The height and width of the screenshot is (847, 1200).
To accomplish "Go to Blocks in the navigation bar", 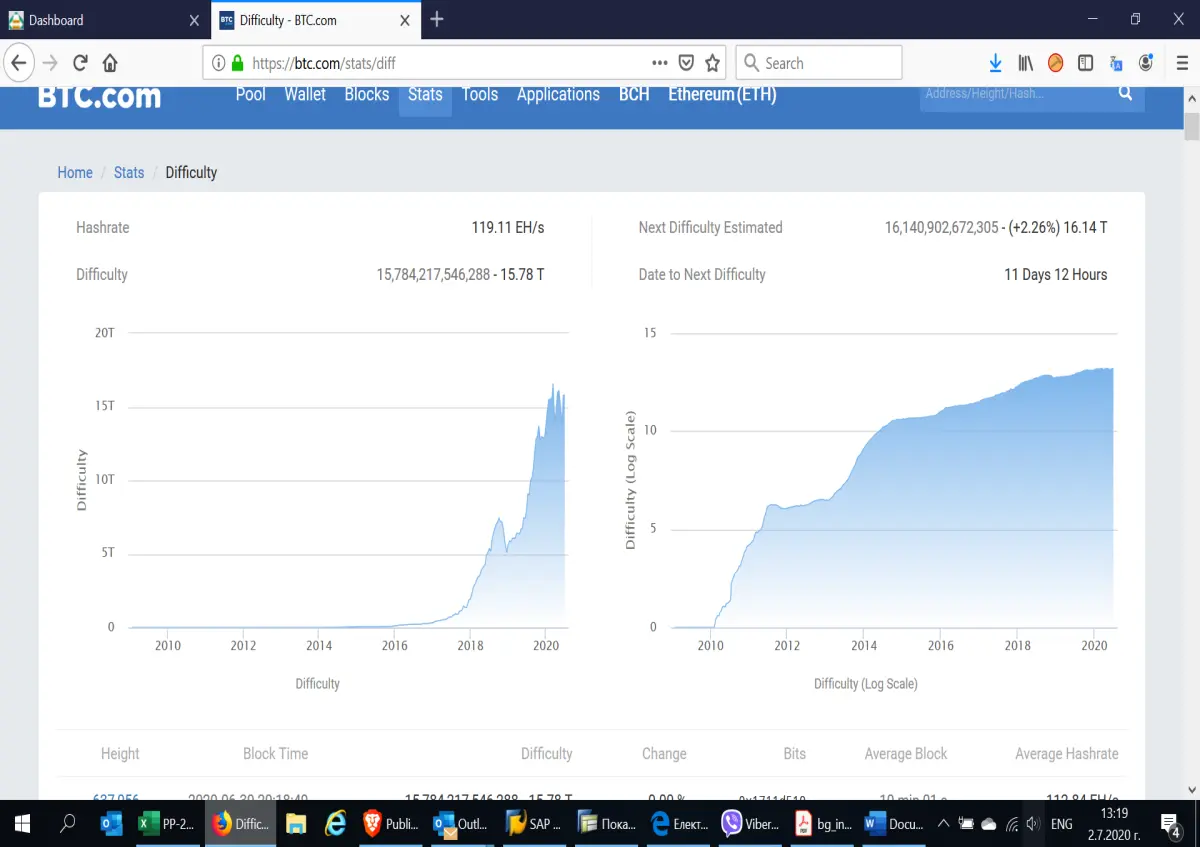I will [x=366, y=94].
